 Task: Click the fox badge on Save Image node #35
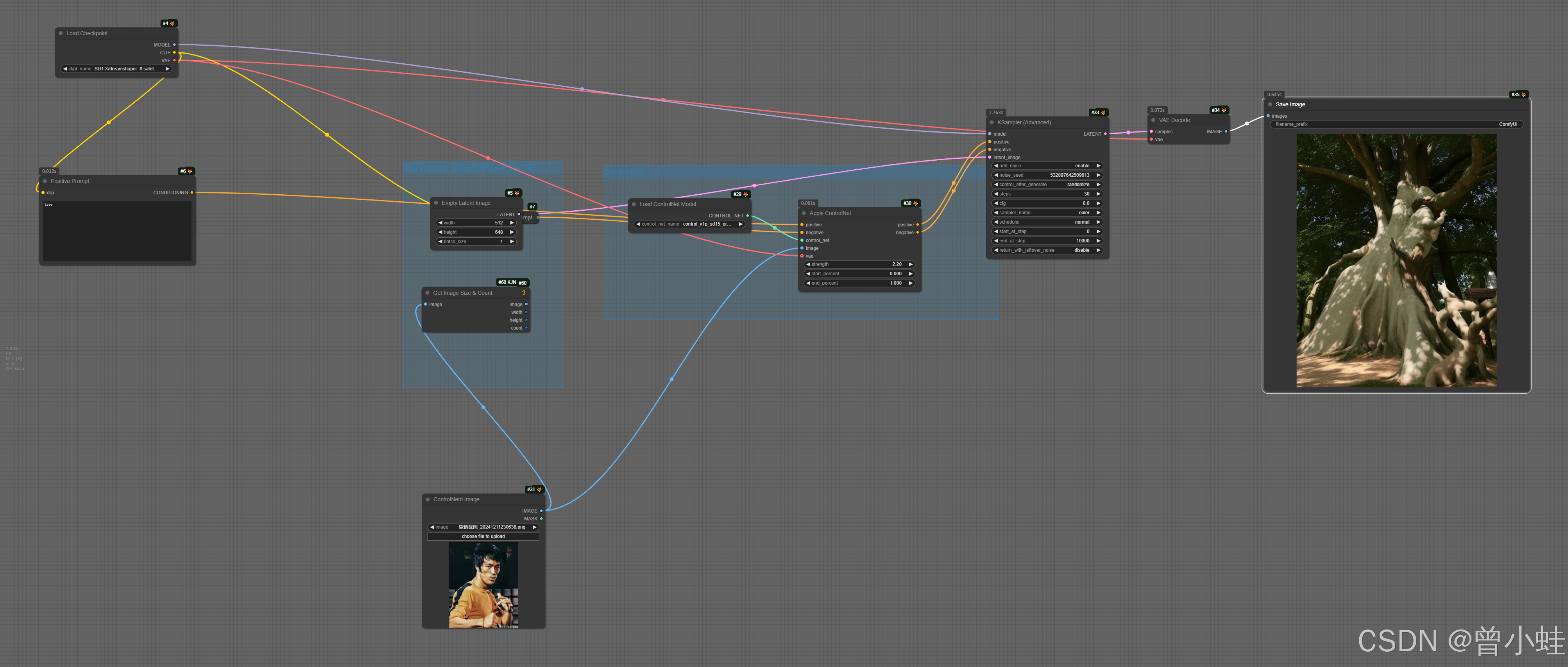[x=1523, y=95]
